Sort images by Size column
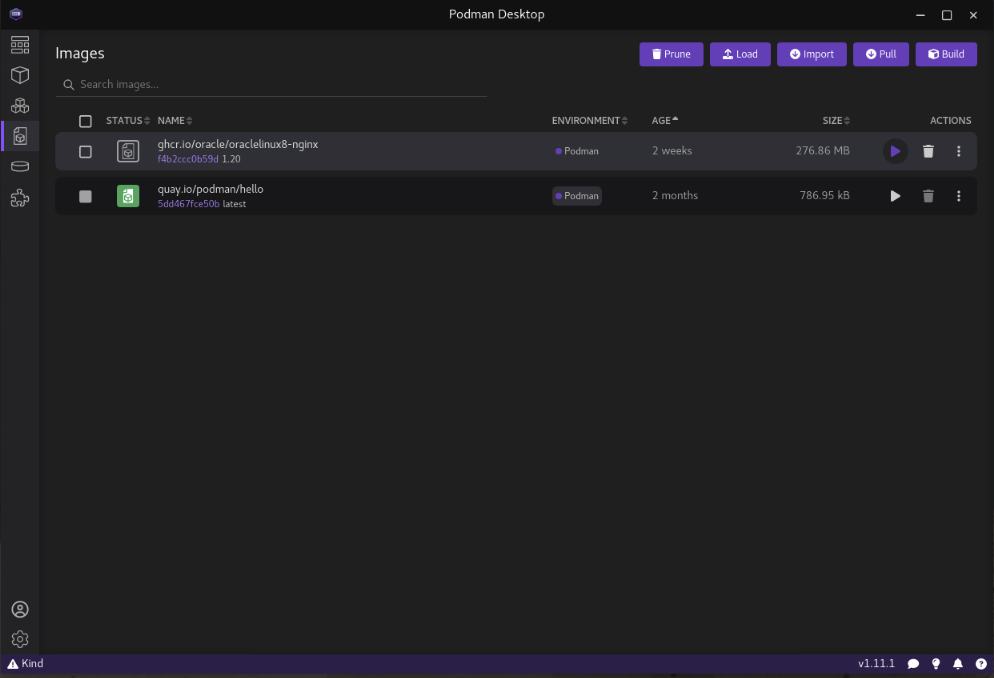Viewport: 994px width, 678px height. pos(836,120)
